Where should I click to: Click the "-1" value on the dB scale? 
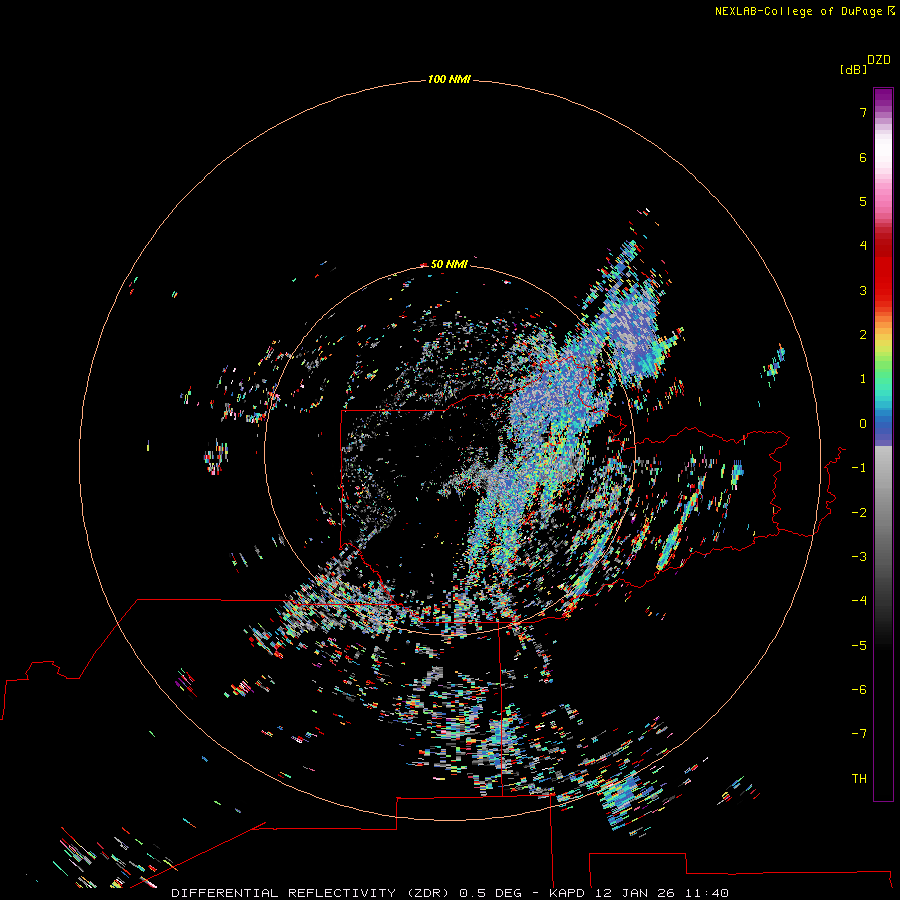pyautogui.click(x=859, y=468)
